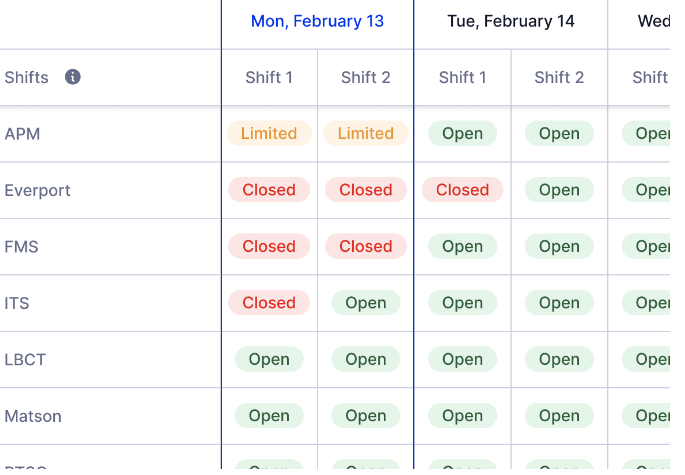
Task: Click APM Limited badge for Monday Shift 1
Action: pos(269,134)
